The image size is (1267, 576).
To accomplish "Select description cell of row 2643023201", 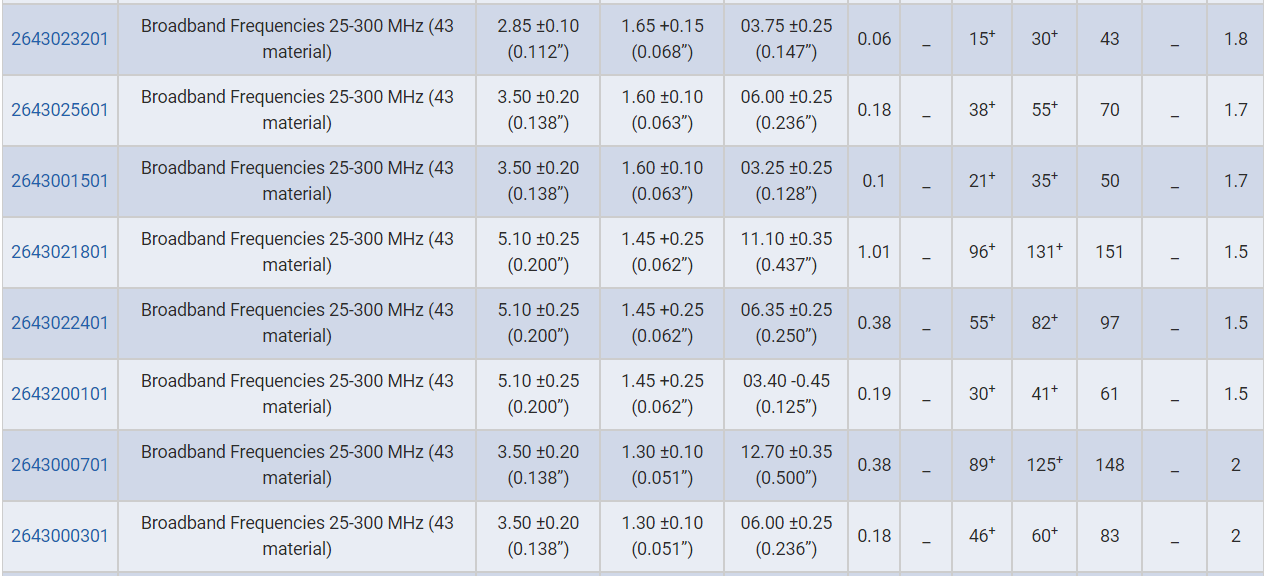I will [x=297, y=39].
